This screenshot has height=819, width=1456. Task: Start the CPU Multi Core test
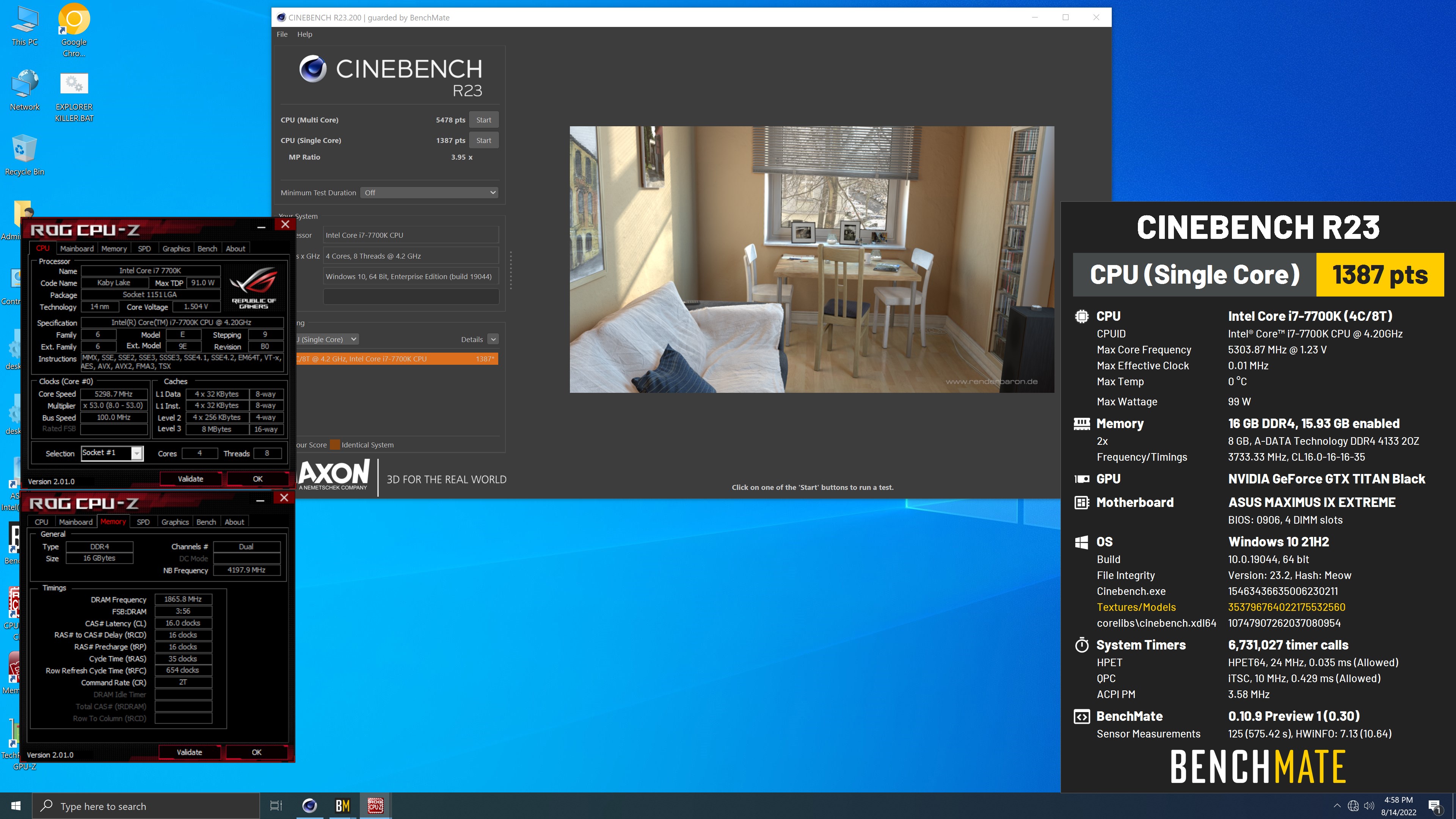[x=483, y=120]
